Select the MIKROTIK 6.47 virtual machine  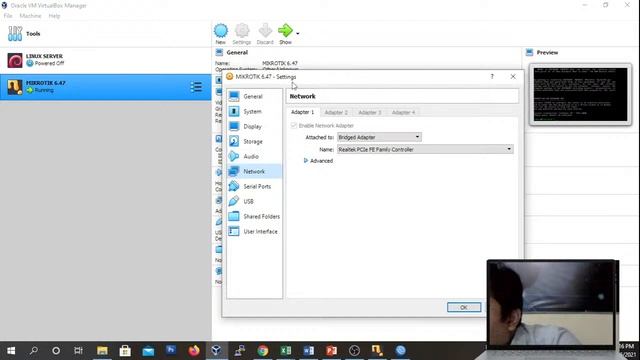(x=105, y=87)
